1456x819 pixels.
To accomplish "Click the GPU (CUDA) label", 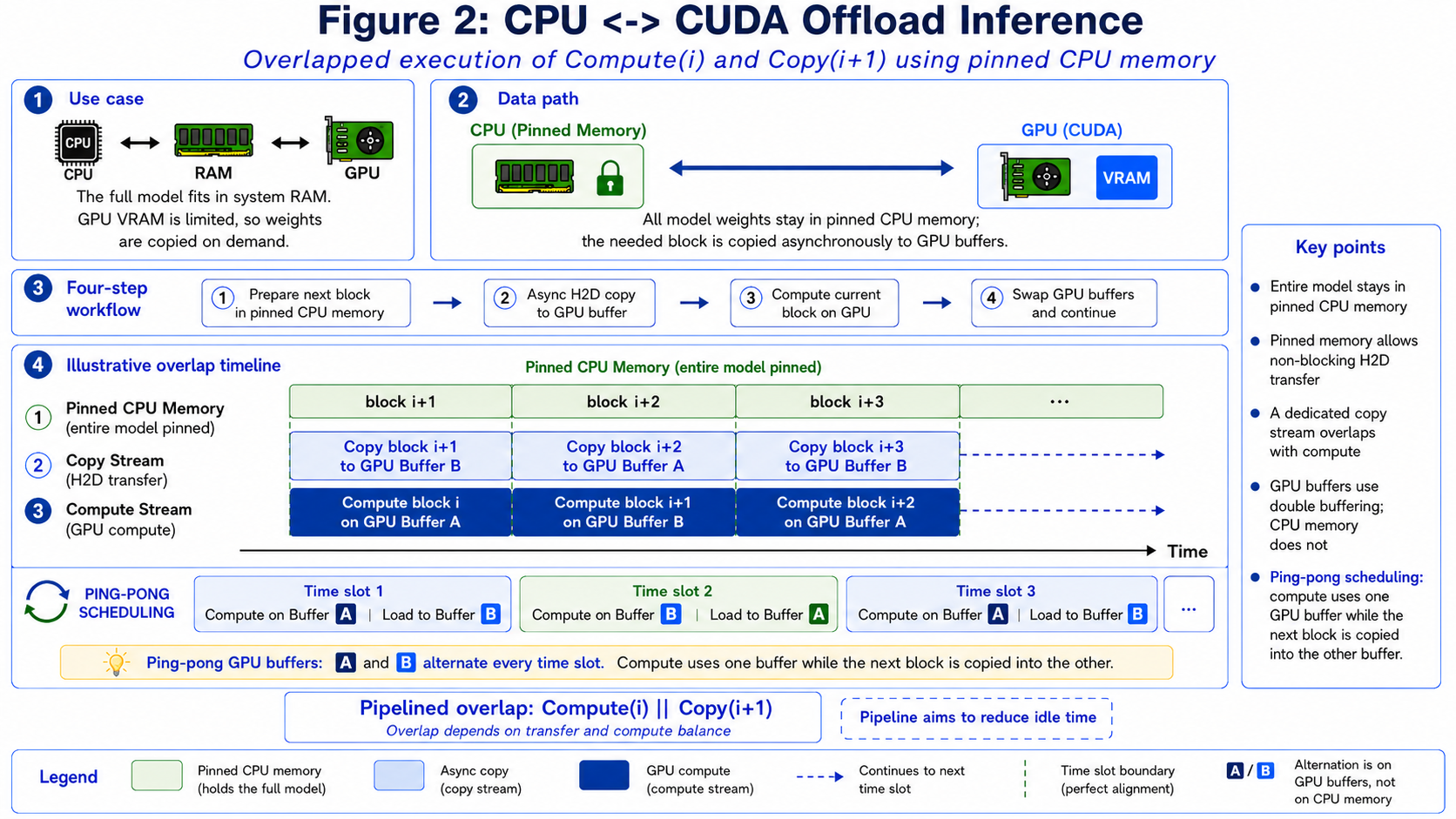I will pos(1072,131).
